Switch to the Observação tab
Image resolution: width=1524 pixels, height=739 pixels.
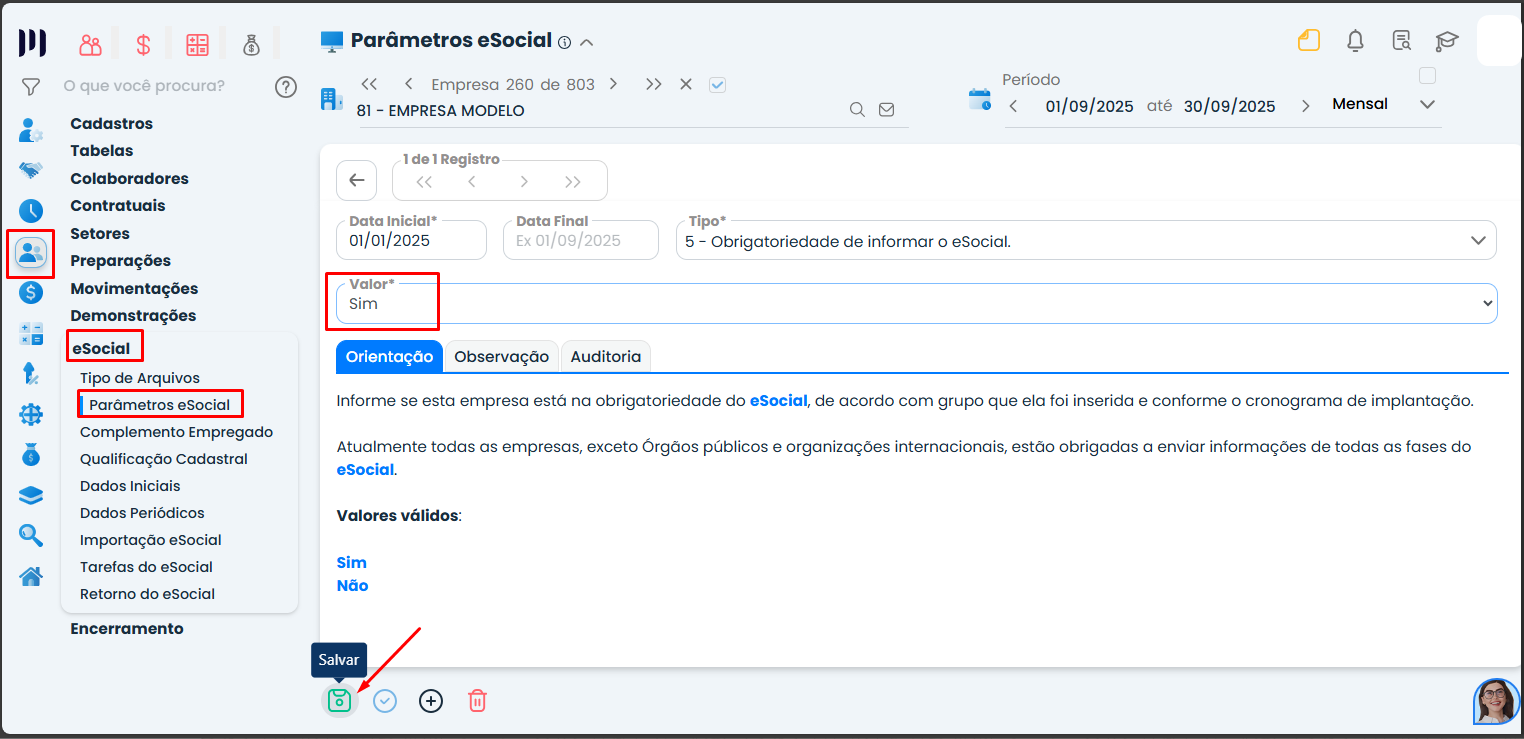501,356
